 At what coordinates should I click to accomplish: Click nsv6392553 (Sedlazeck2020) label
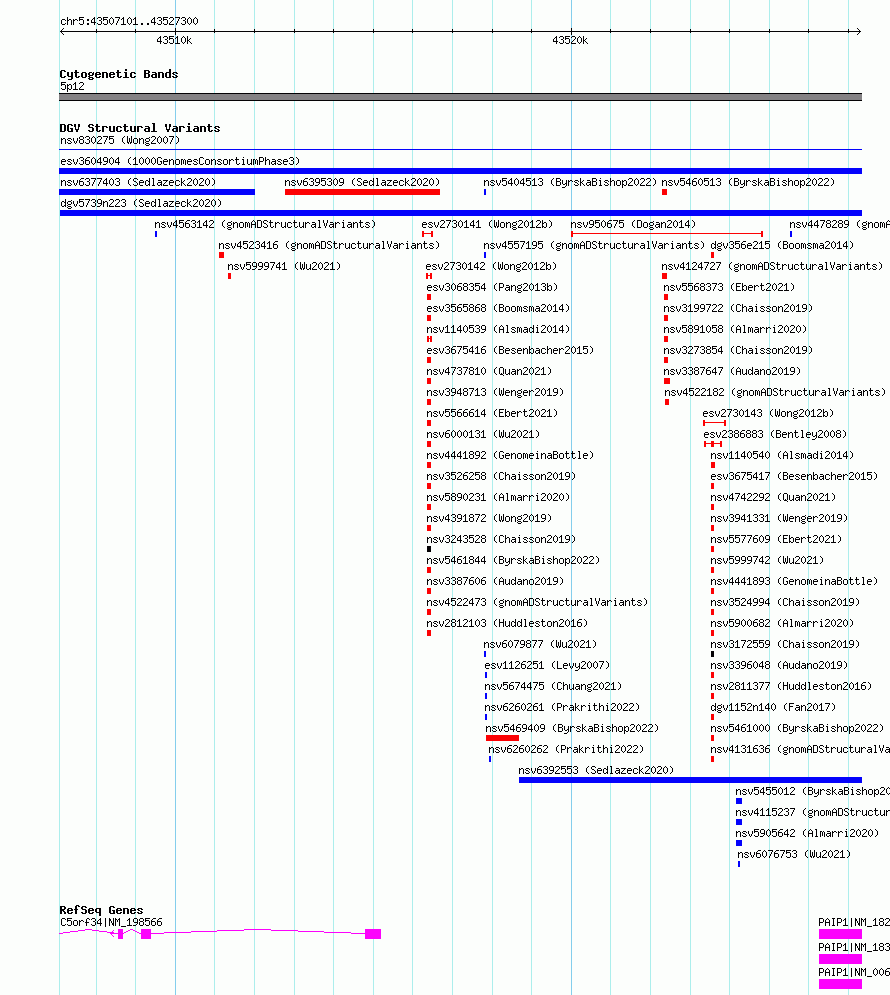[x=596, y=768]
